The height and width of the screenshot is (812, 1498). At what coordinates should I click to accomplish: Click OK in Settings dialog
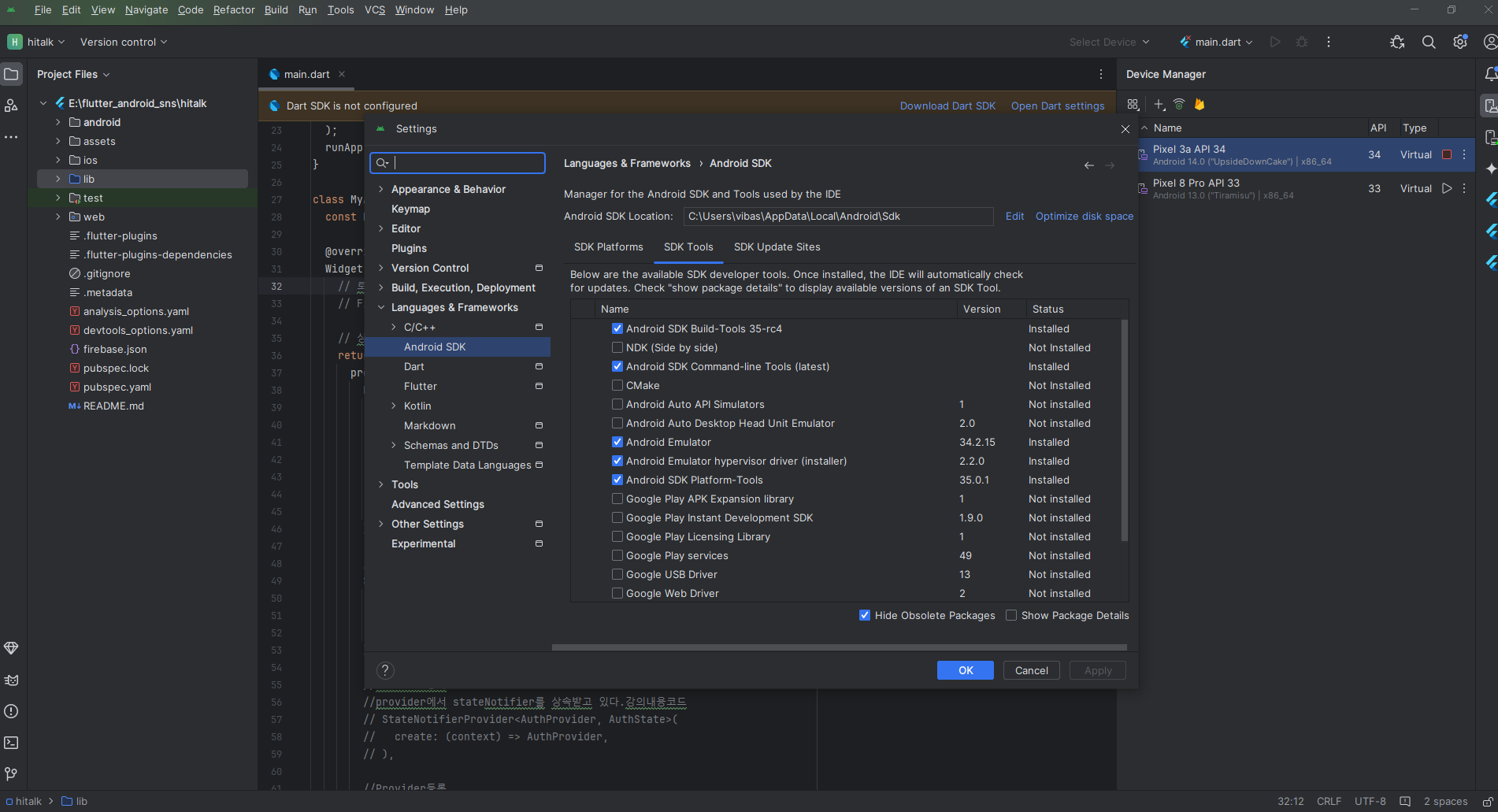[966, 670]
